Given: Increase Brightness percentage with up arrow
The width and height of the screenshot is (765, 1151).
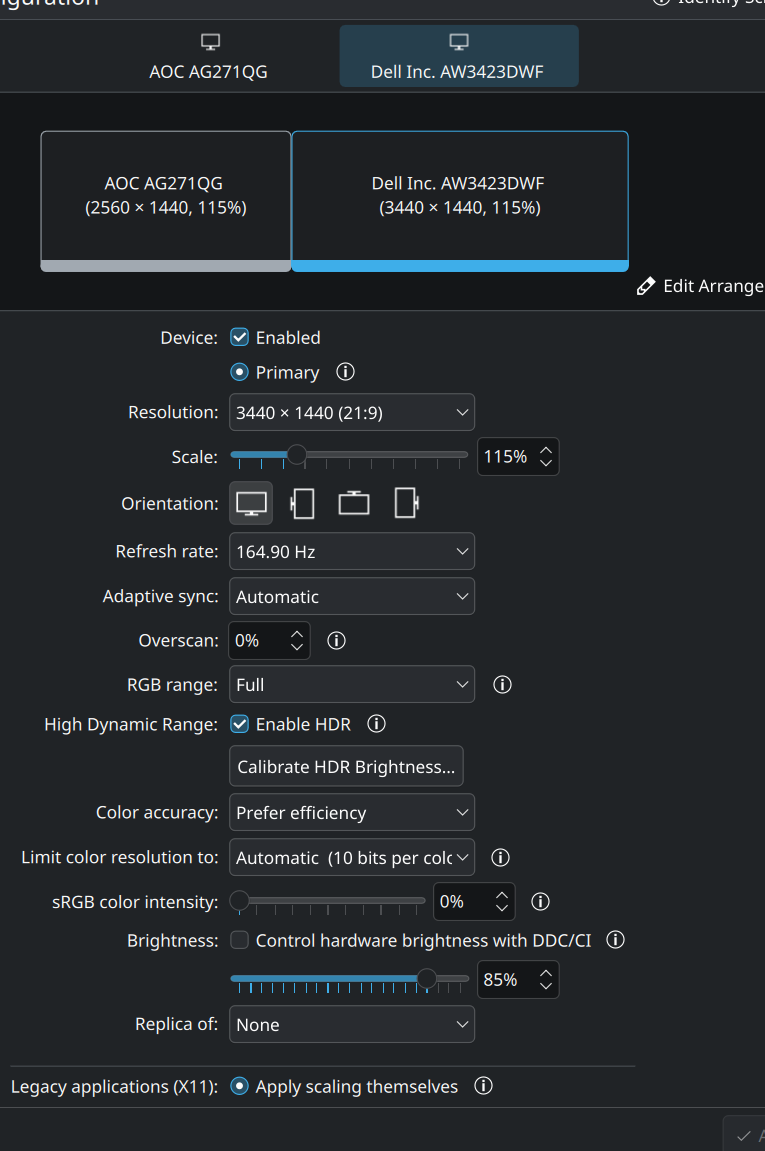Looking at the screenshot, I should click(545, 973).
